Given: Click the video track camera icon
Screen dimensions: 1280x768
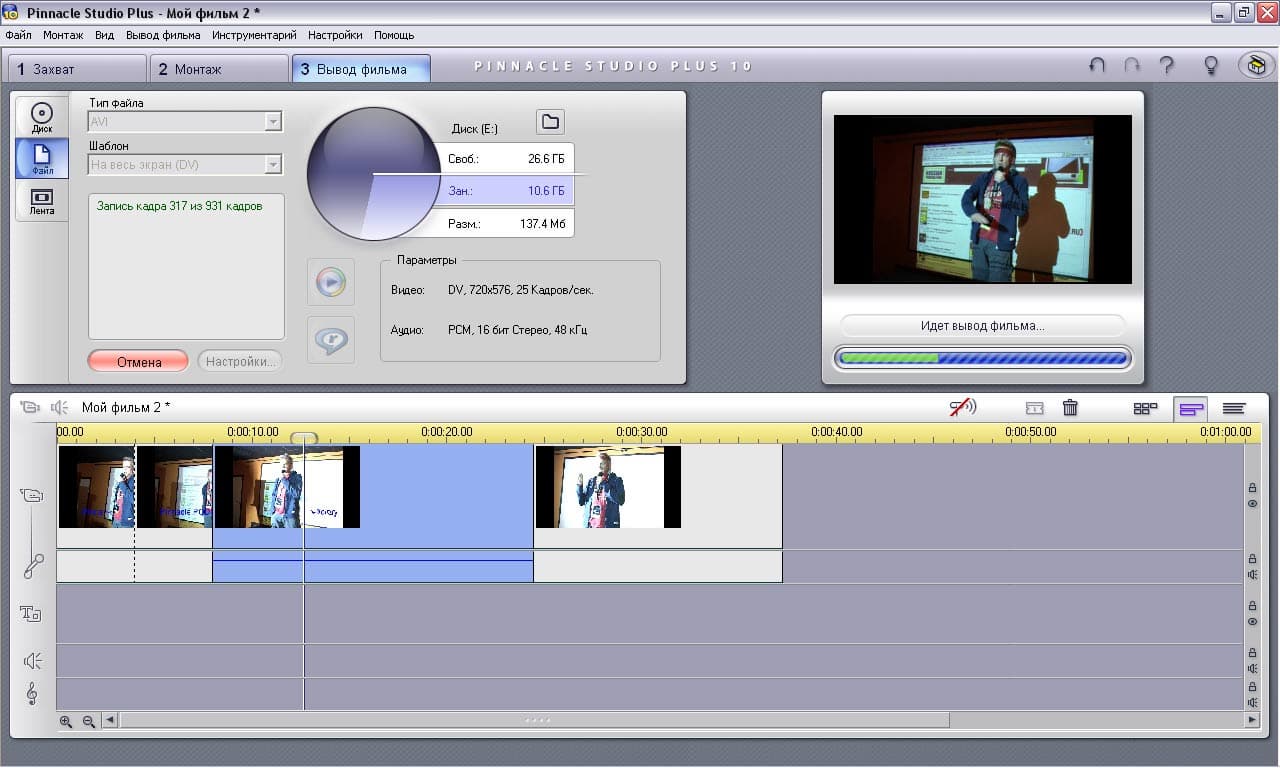Looking at the screenshot, I should (32, 495).
